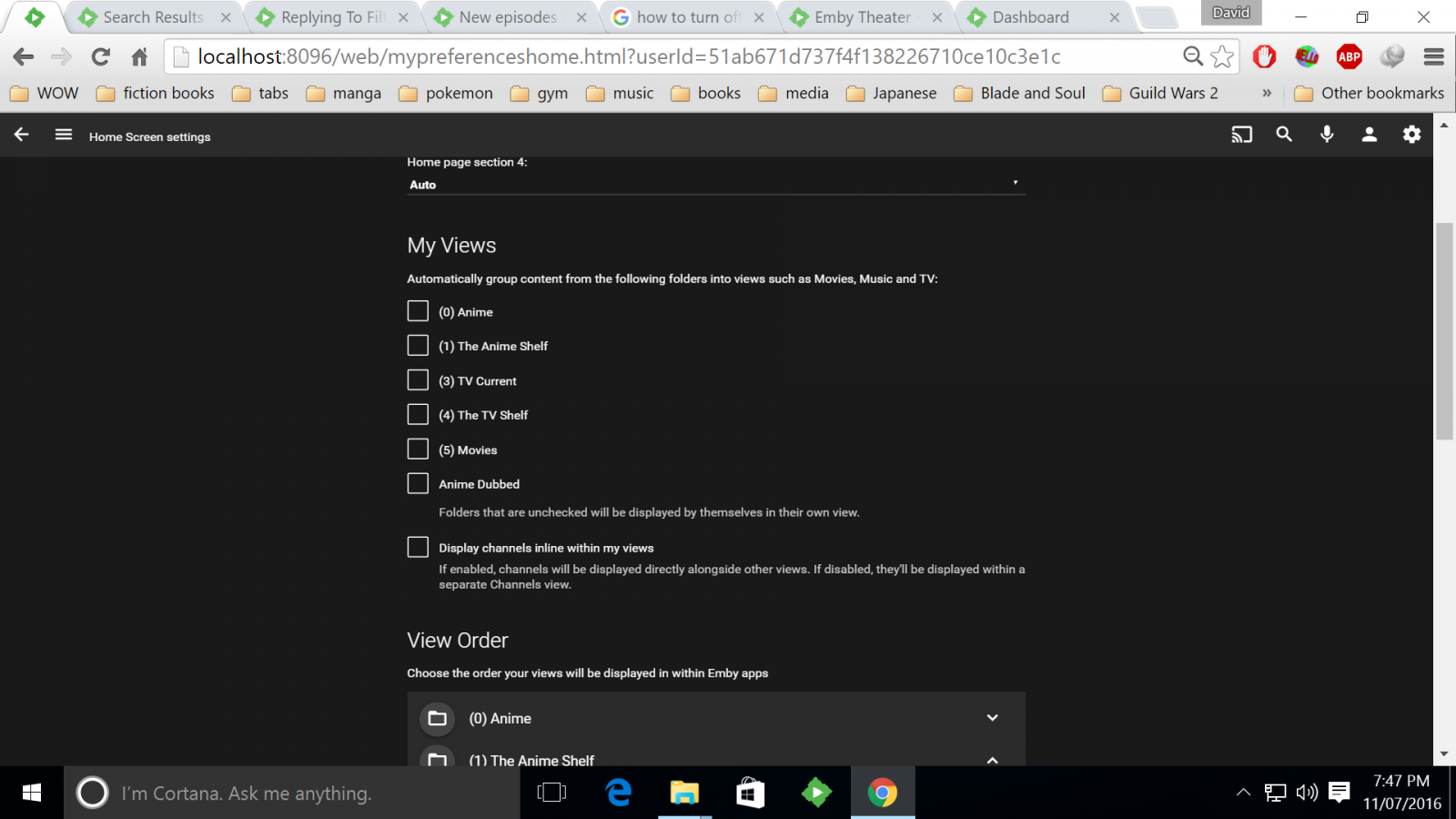Check the (5) Movies checkbox
1456x819 pixels.
[x=418, y=450]
